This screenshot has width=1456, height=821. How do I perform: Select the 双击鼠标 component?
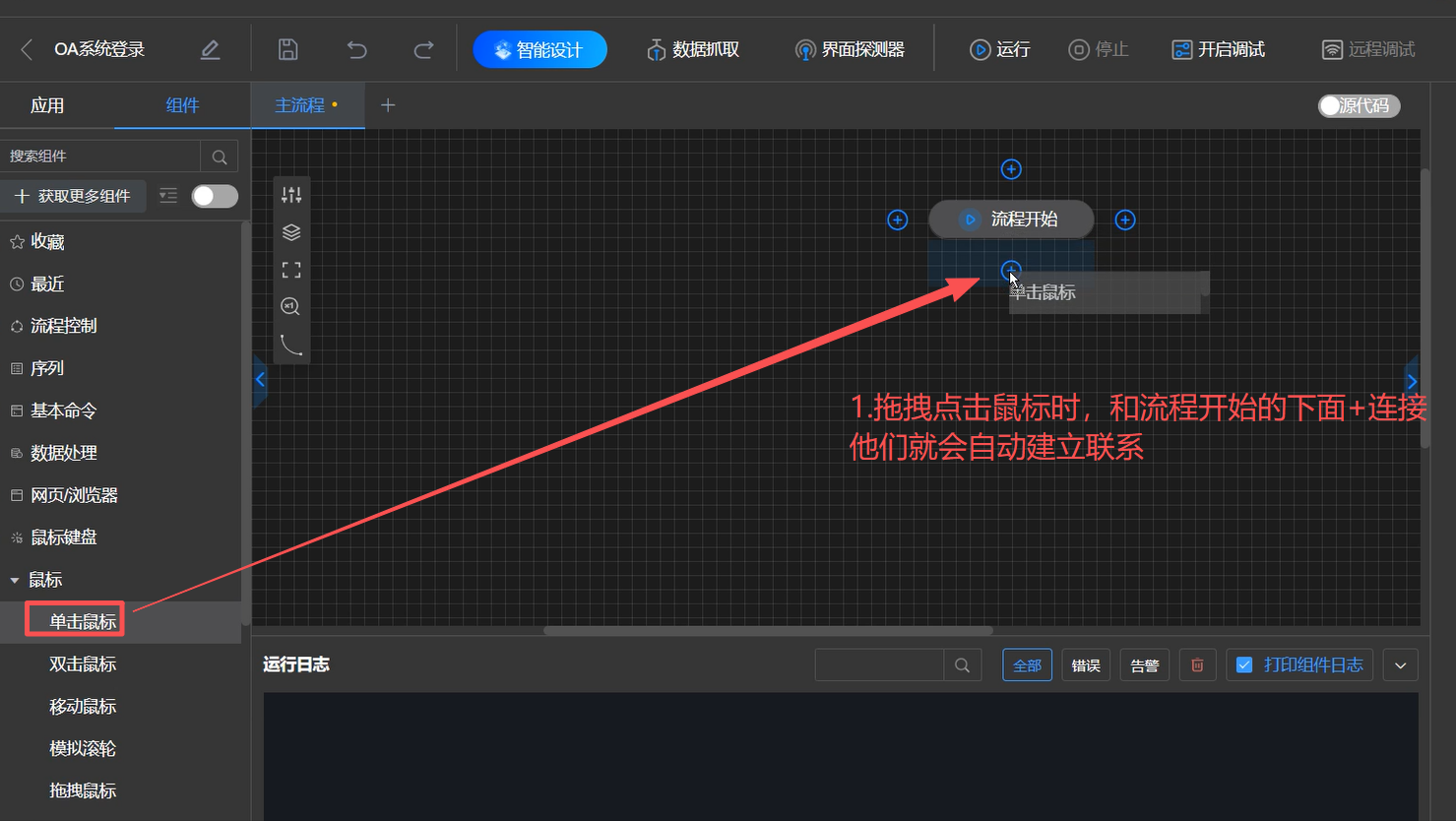pyautogui.click(x=120, y=664)
